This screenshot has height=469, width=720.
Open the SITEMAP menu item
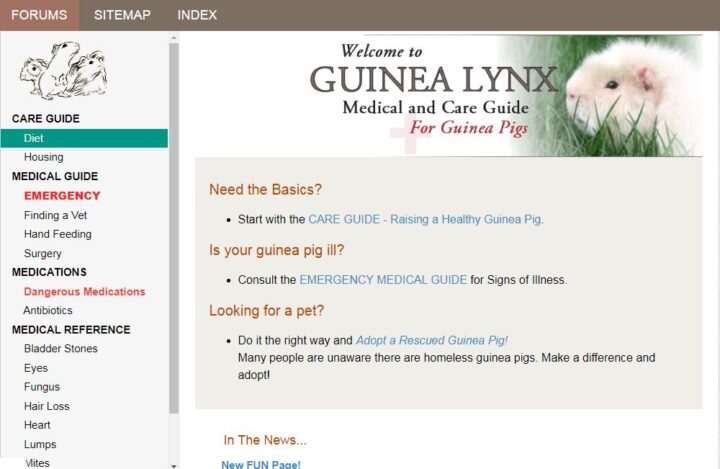[122, 15]
